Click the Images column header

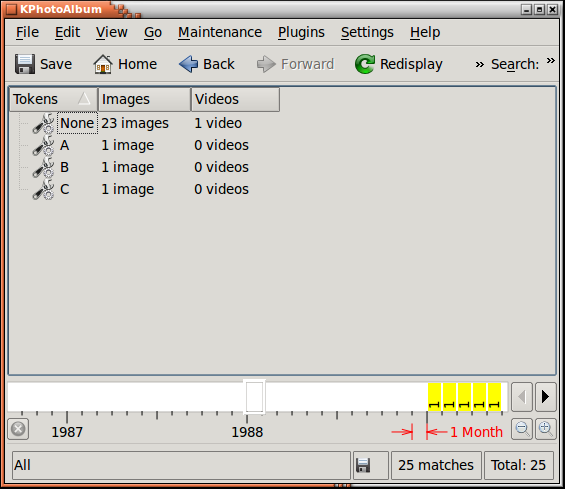click(144, 99)
